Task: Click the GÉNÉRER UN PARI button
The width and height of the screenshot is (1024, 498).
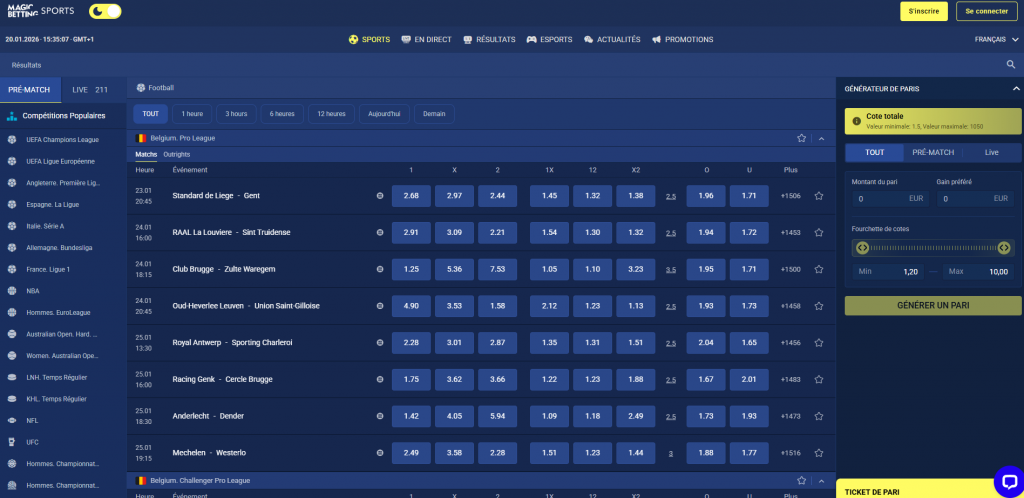Action: [933, 305]
